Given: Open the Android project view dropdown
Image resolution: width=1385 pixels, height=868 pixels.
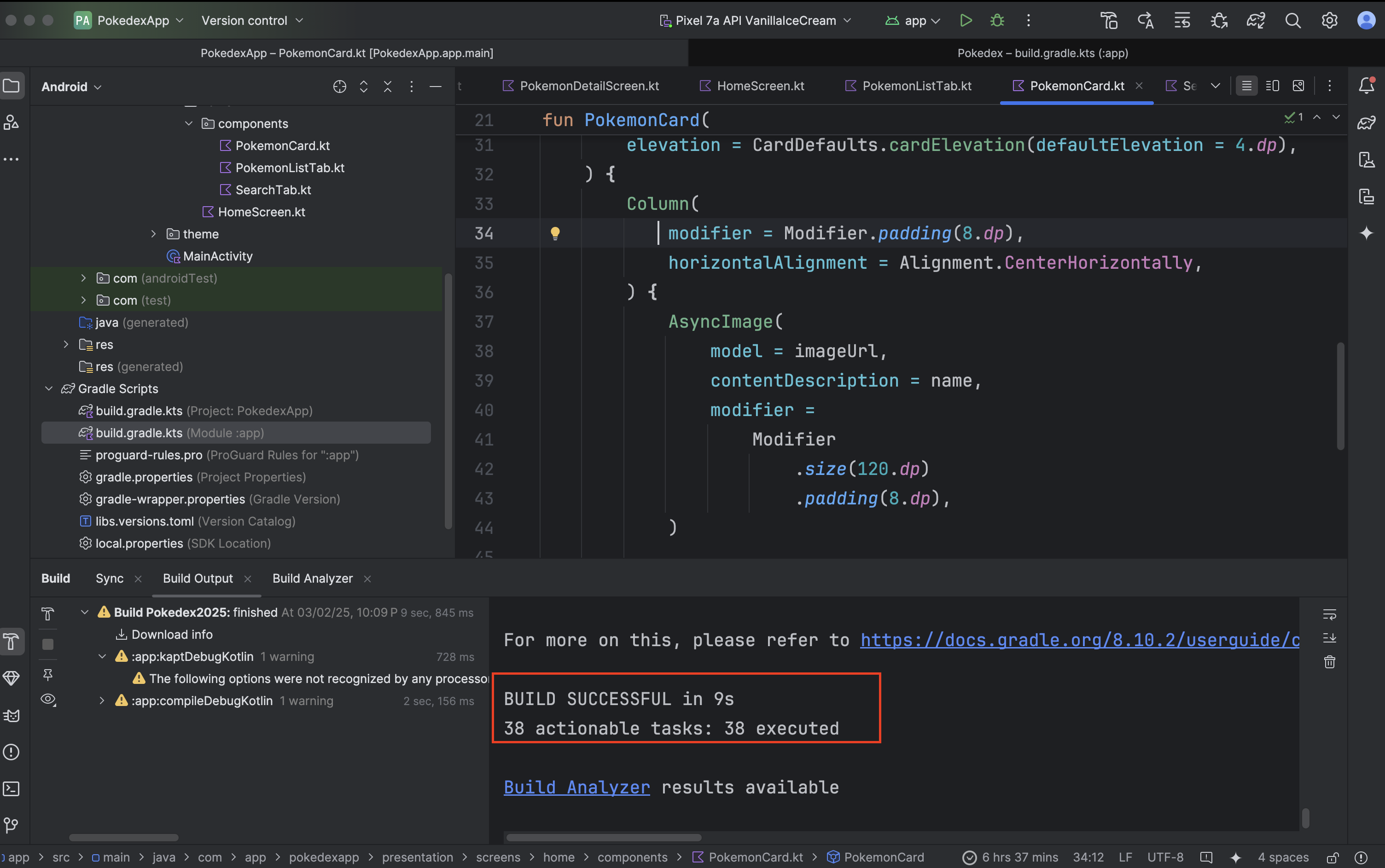Looking at the screenshot, I should click(x=71, y=87).
